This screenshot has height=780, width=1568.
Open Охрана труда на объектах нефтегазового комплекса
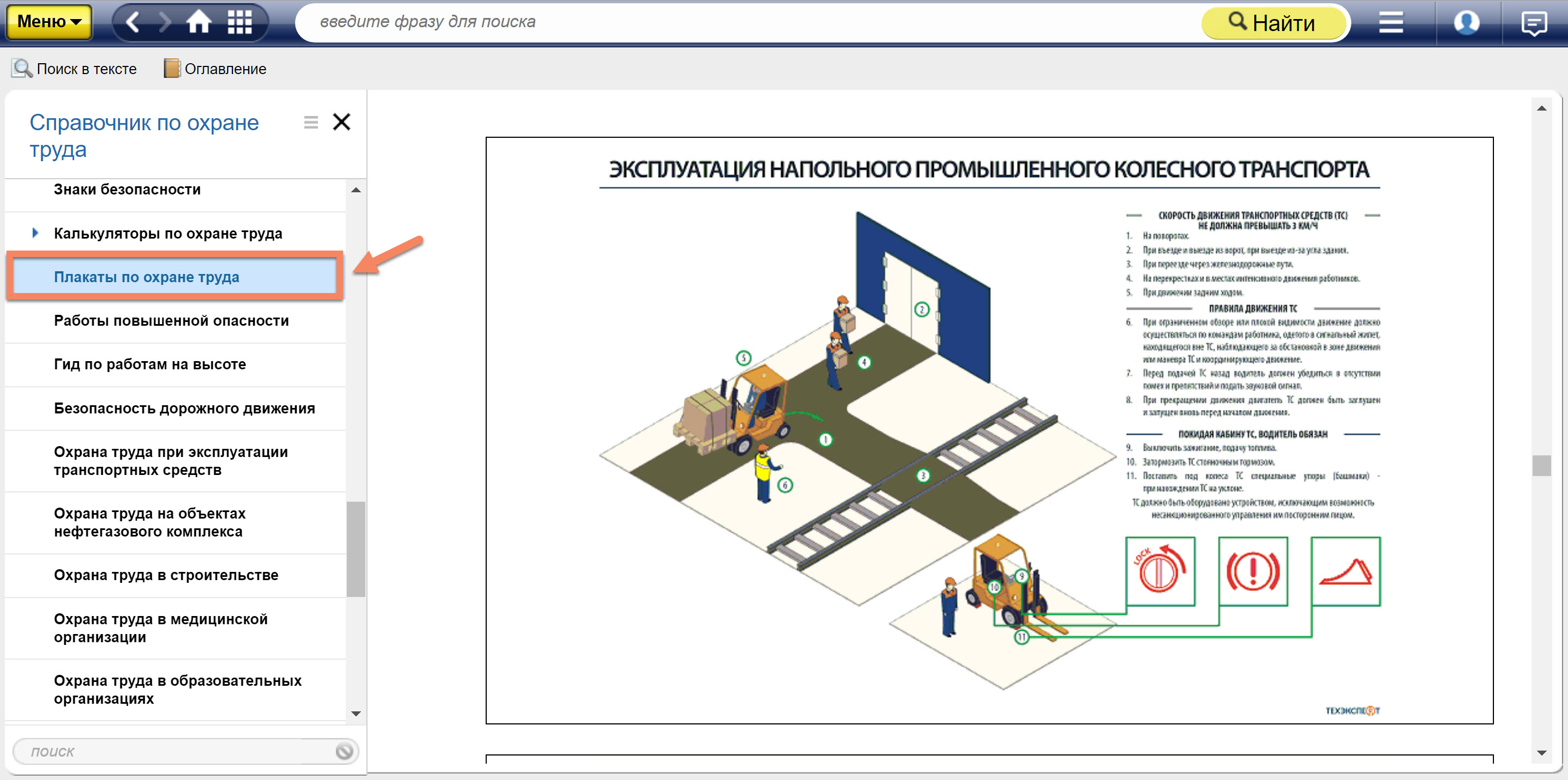pyautogui.click(x=175, y=522)
